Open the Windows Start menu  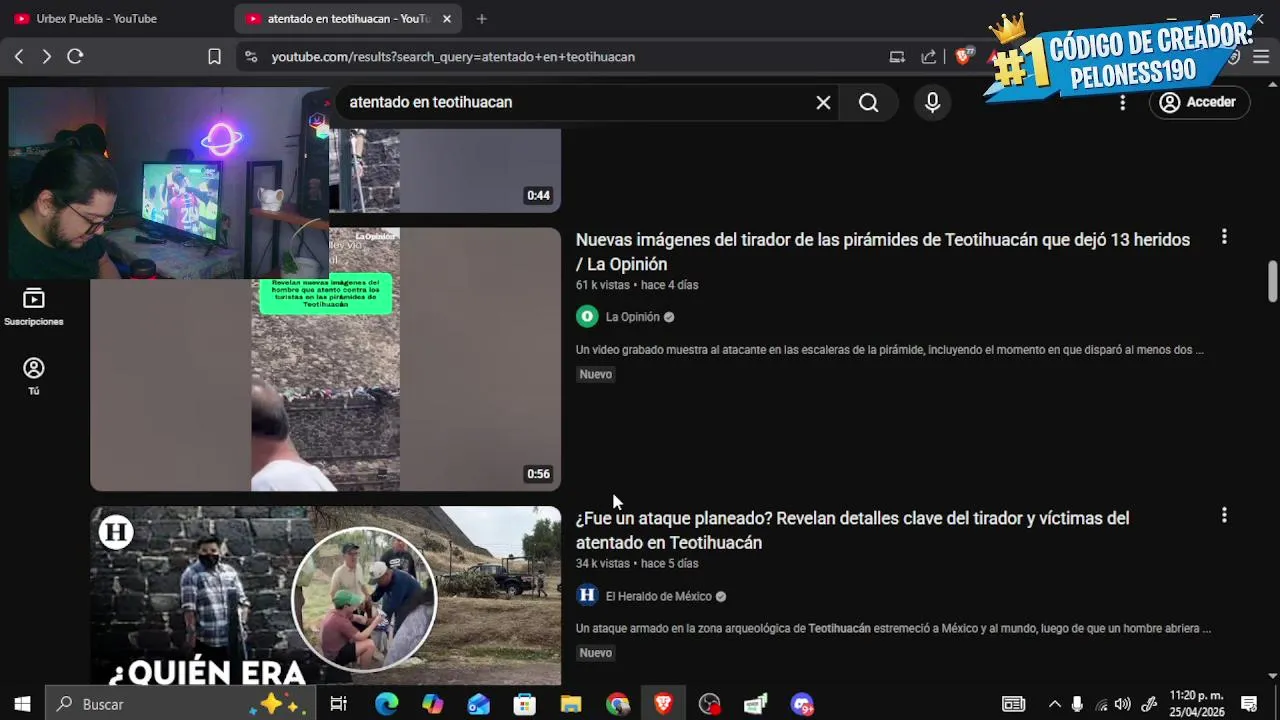pyautogui.click(x=22, y=704)
